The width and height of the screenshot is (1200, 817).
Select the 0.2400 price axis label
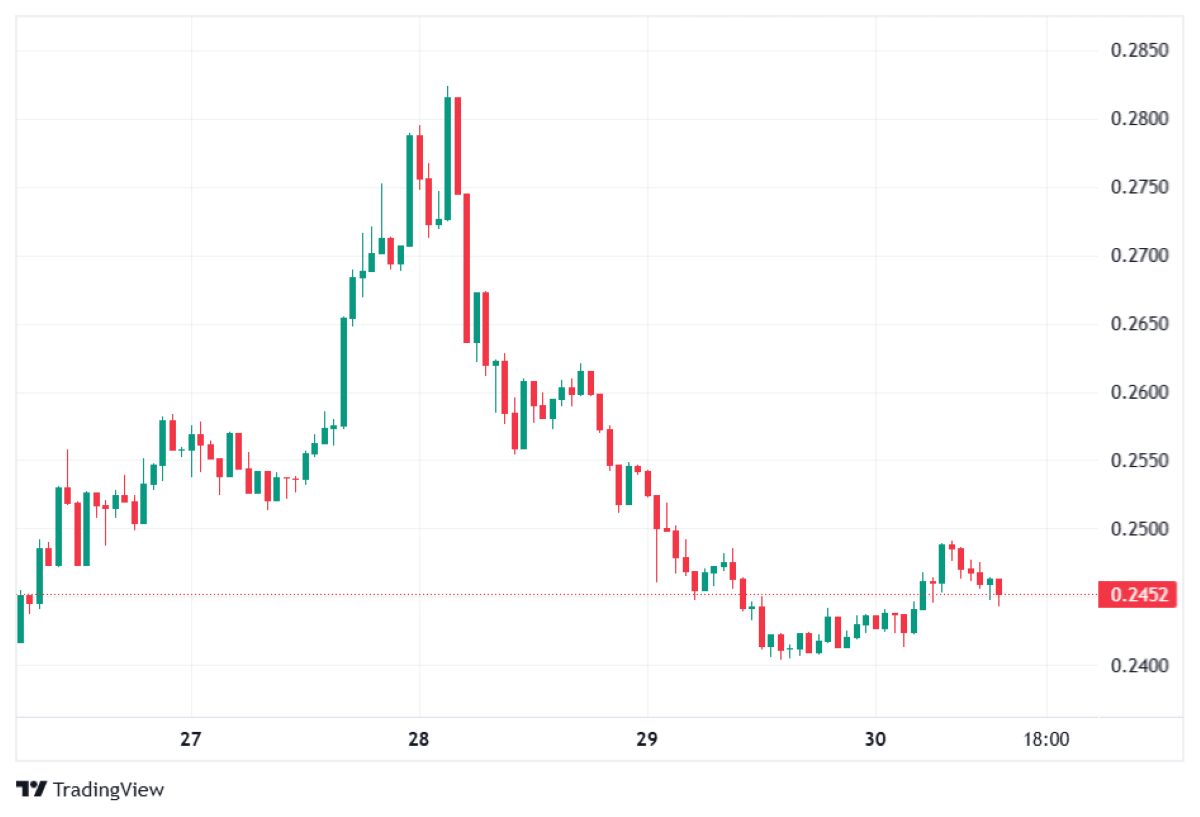[1139, 665]
